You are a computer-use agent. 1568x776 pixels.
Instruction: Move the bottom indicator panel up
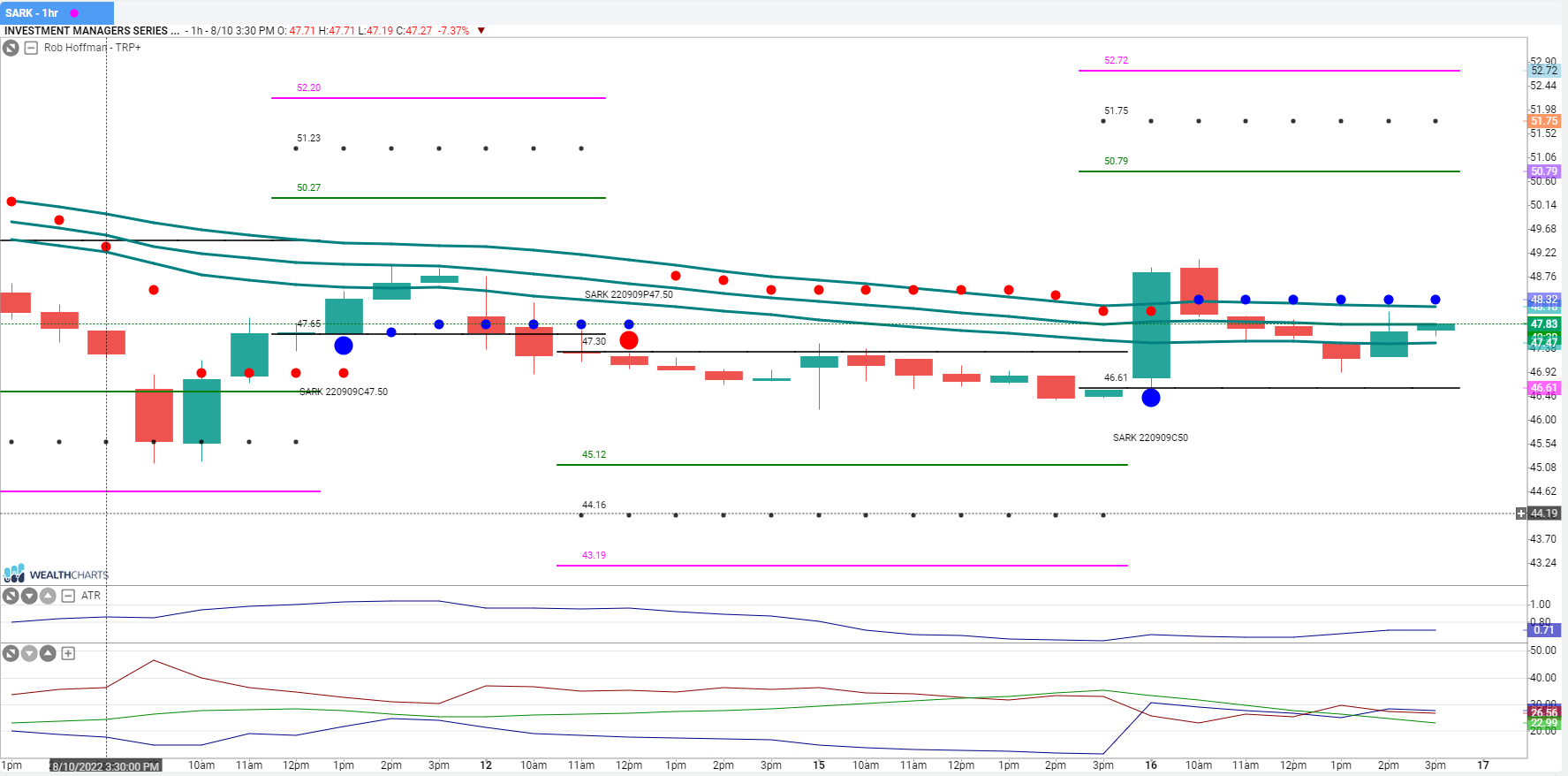point(48,653)
